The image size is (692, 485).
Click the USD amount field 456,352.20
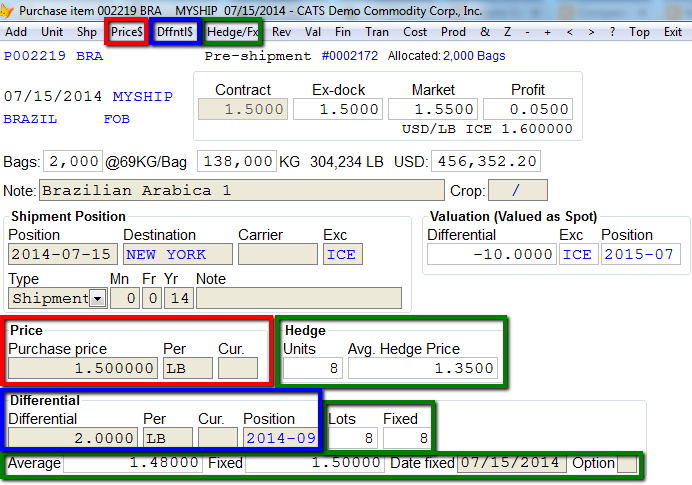click(486, 162)
